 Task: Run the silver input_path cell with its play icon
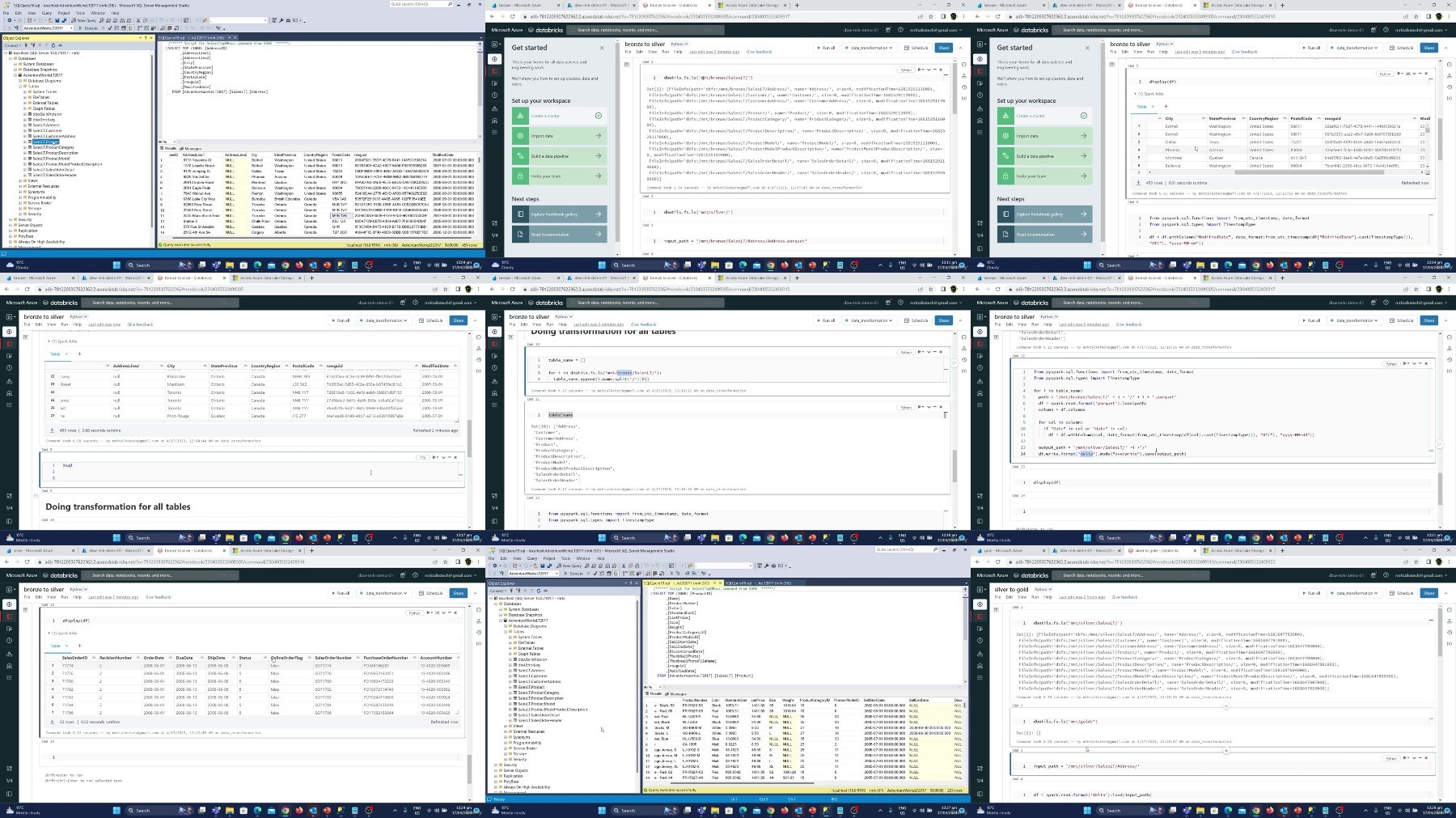[1407, 758]
